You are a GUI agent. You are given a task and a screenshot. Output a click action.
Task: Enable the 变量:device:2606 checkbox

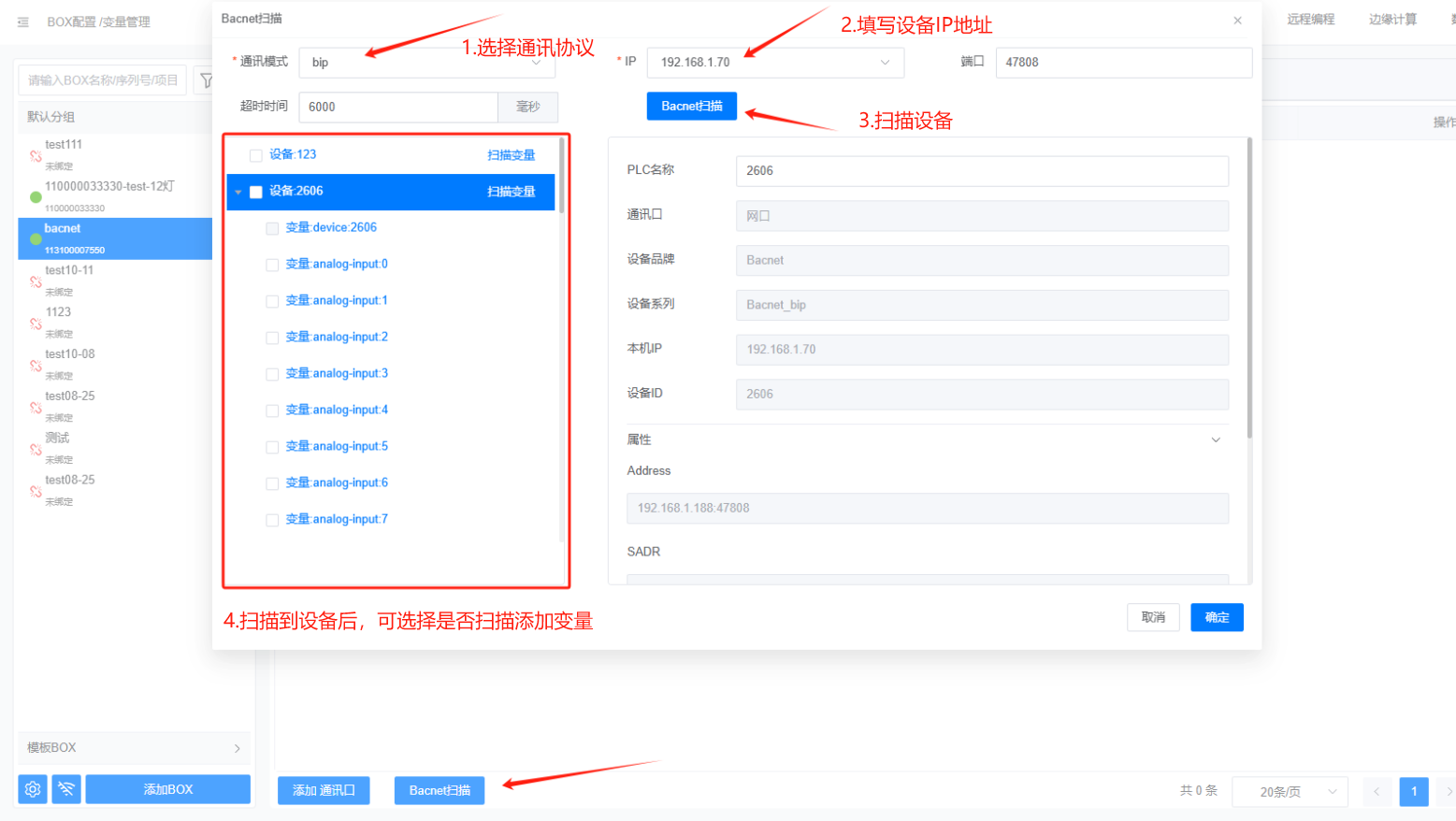click(272, 228)
